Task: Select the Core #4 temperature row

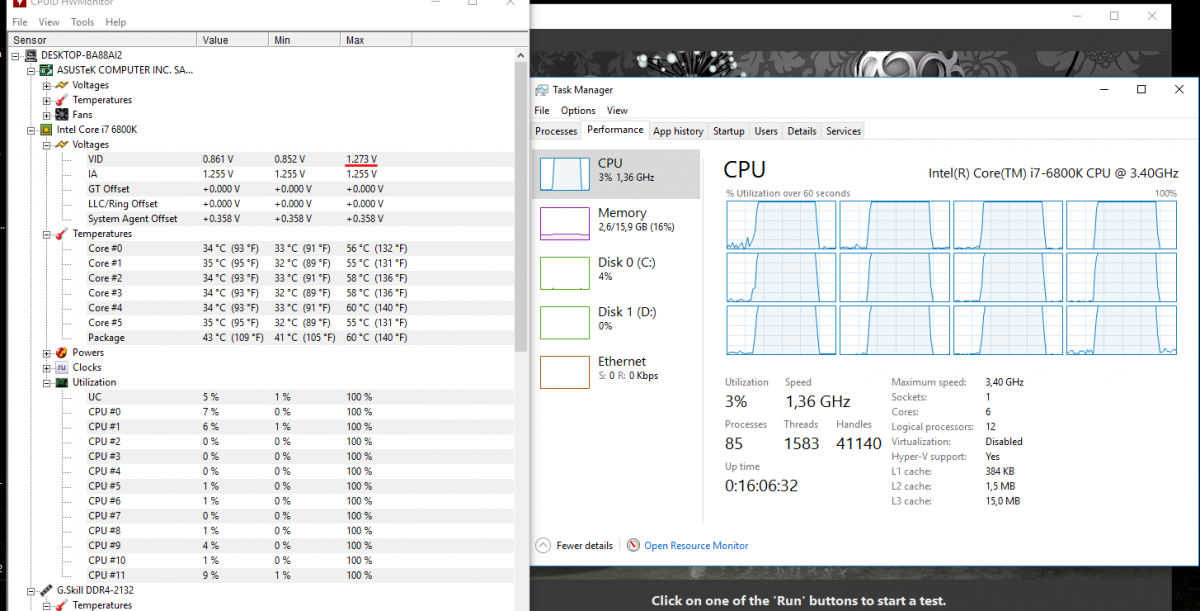Action: tap(261, 308)
